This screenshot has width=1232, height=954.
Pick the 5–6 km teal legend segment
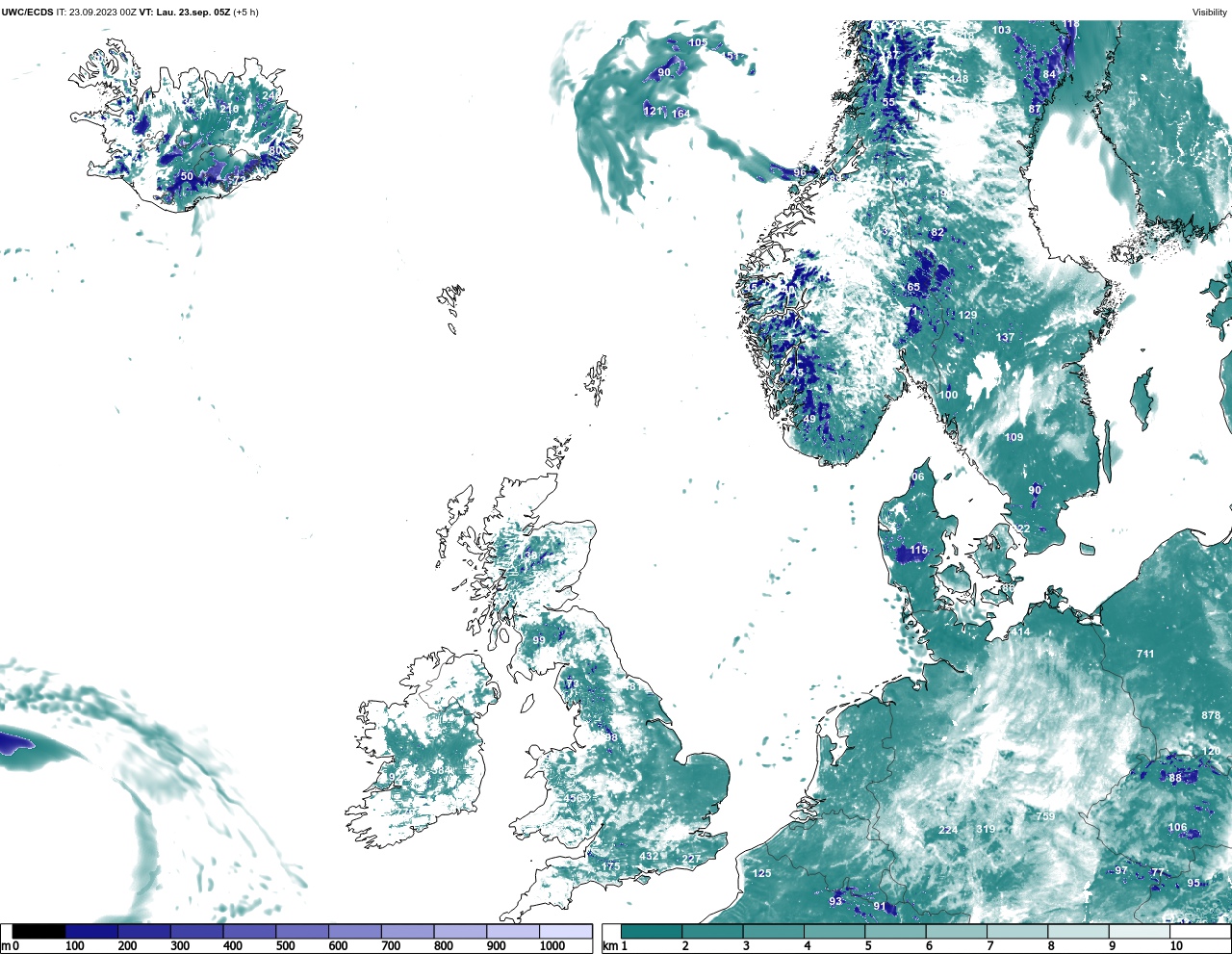[895, 932]
